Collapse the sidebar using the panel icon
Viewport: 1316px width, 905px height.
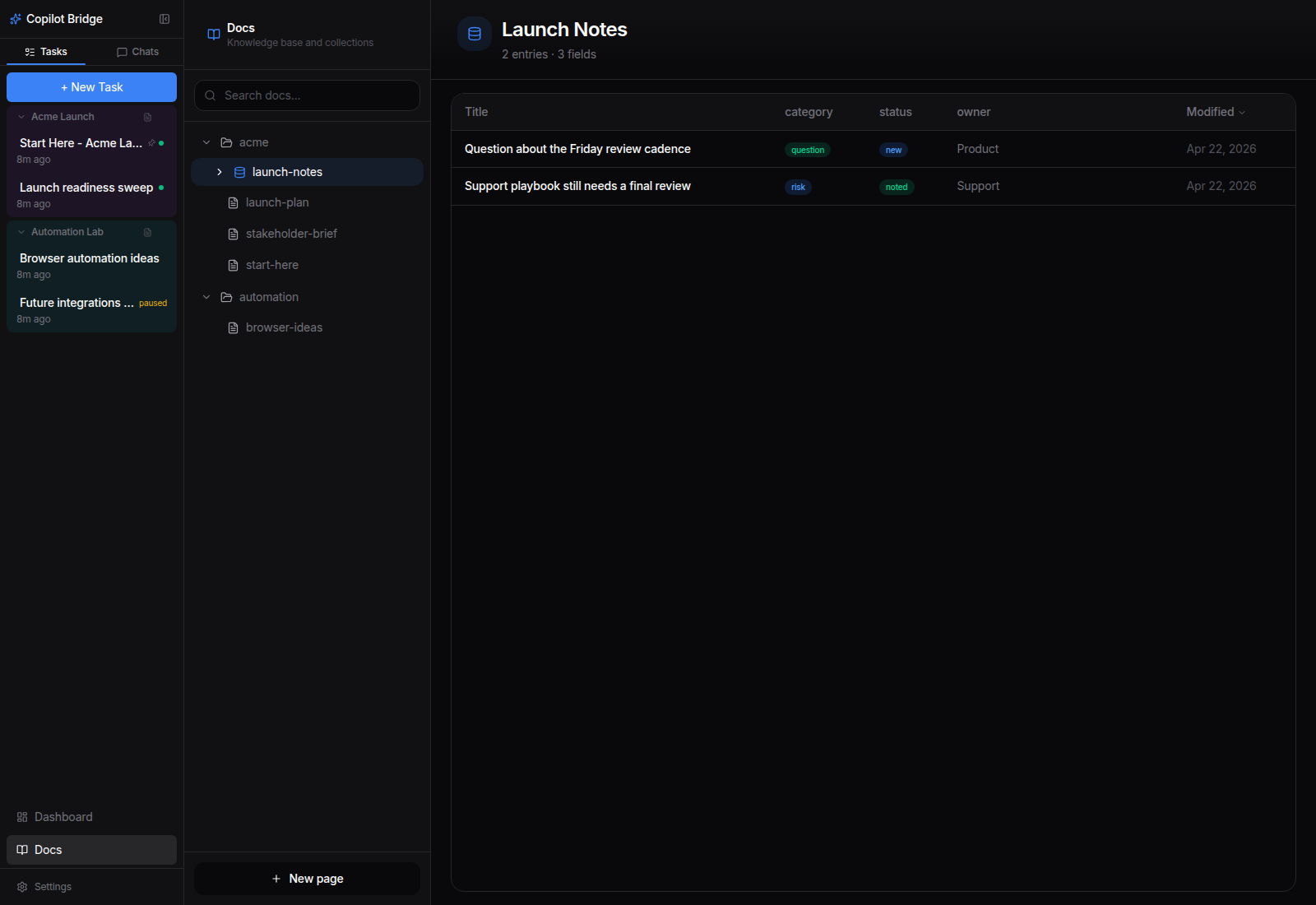pyautogui.click(x=164, y=19)
